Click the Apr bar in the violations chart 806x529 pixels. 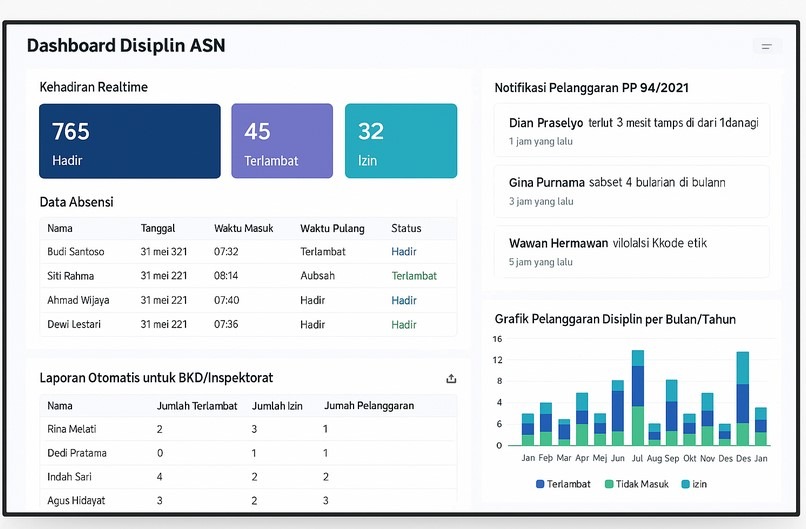pyautogui.click(x=582, y=419)
